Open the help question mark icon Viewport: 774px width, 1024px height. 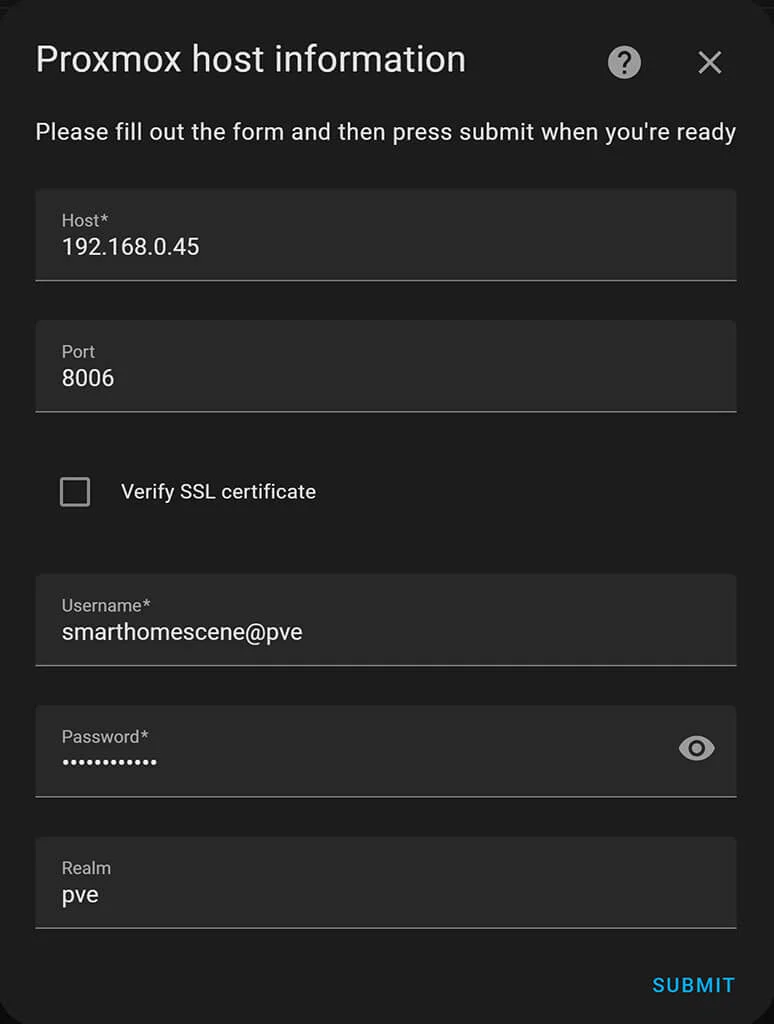pos(624,63)
